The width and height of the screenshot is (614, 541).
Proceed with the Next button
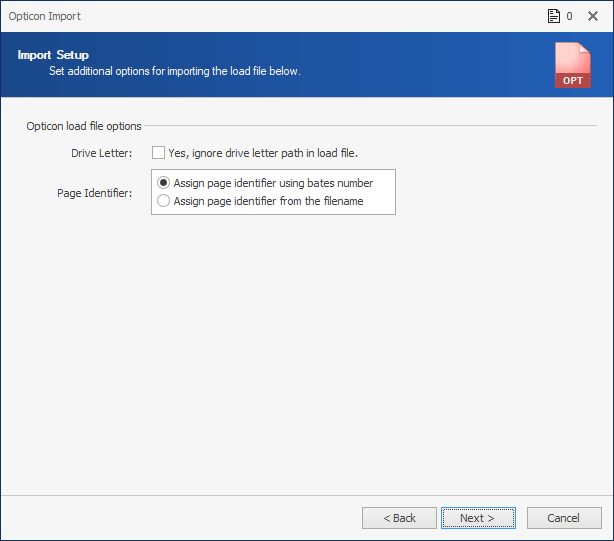point(478,518)
